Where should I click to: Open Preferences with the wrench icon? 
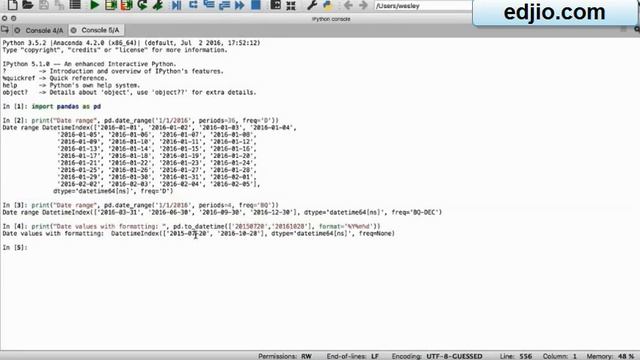point(312,5)
